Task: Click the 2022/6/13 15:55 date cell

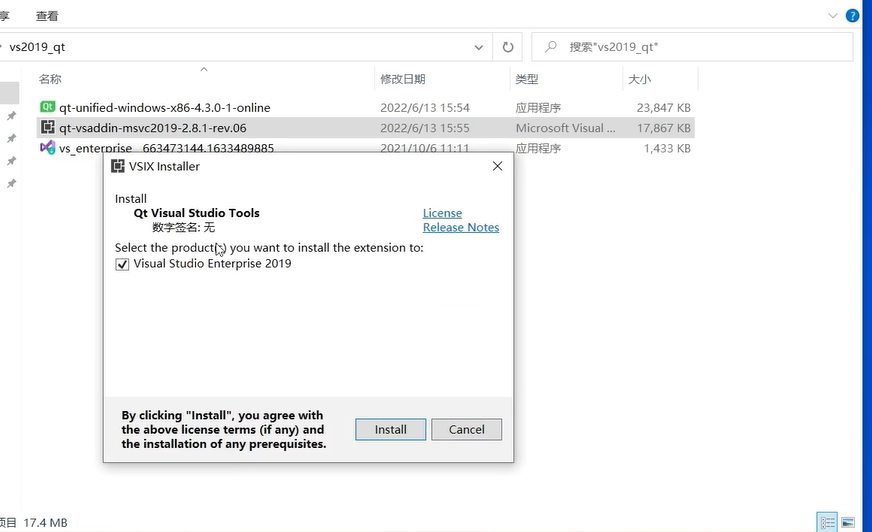Action: [x=425, y=128]
